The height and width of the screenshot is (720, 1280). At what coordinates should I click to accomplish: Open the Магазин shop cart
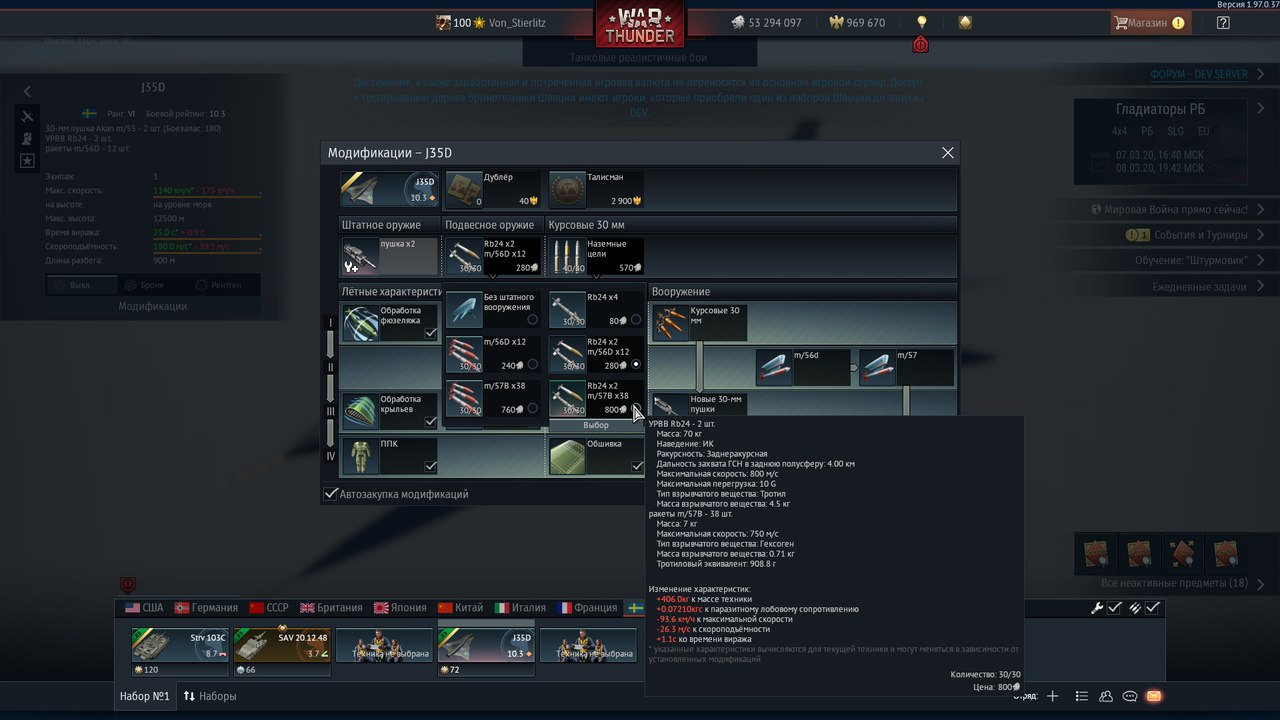pos(1149,22)
